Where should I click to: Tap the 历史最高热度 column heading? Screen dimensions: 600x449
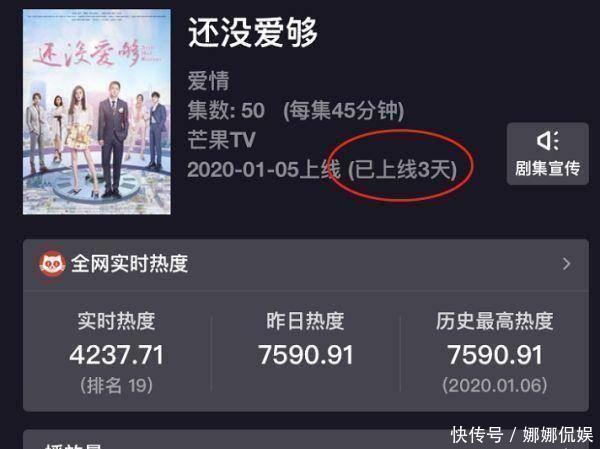(495, 321)
